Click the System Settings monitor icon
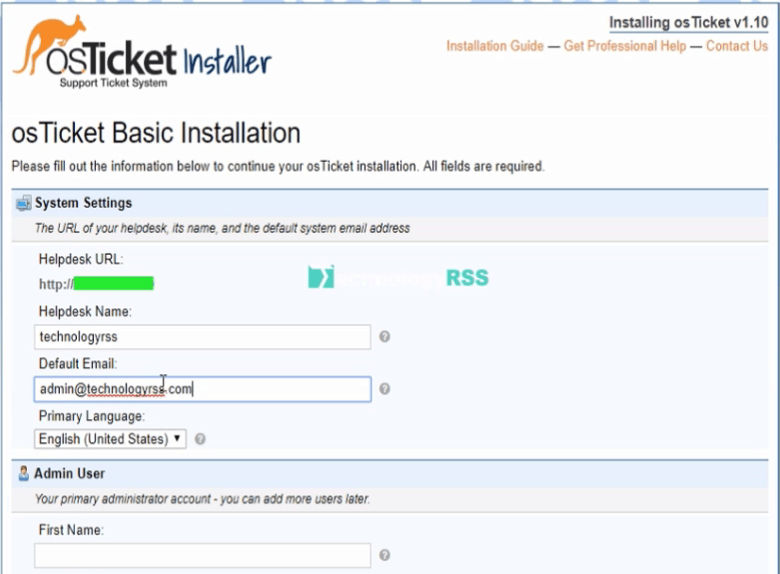This screenshot has height=574, width=780. tap(23, 203)
